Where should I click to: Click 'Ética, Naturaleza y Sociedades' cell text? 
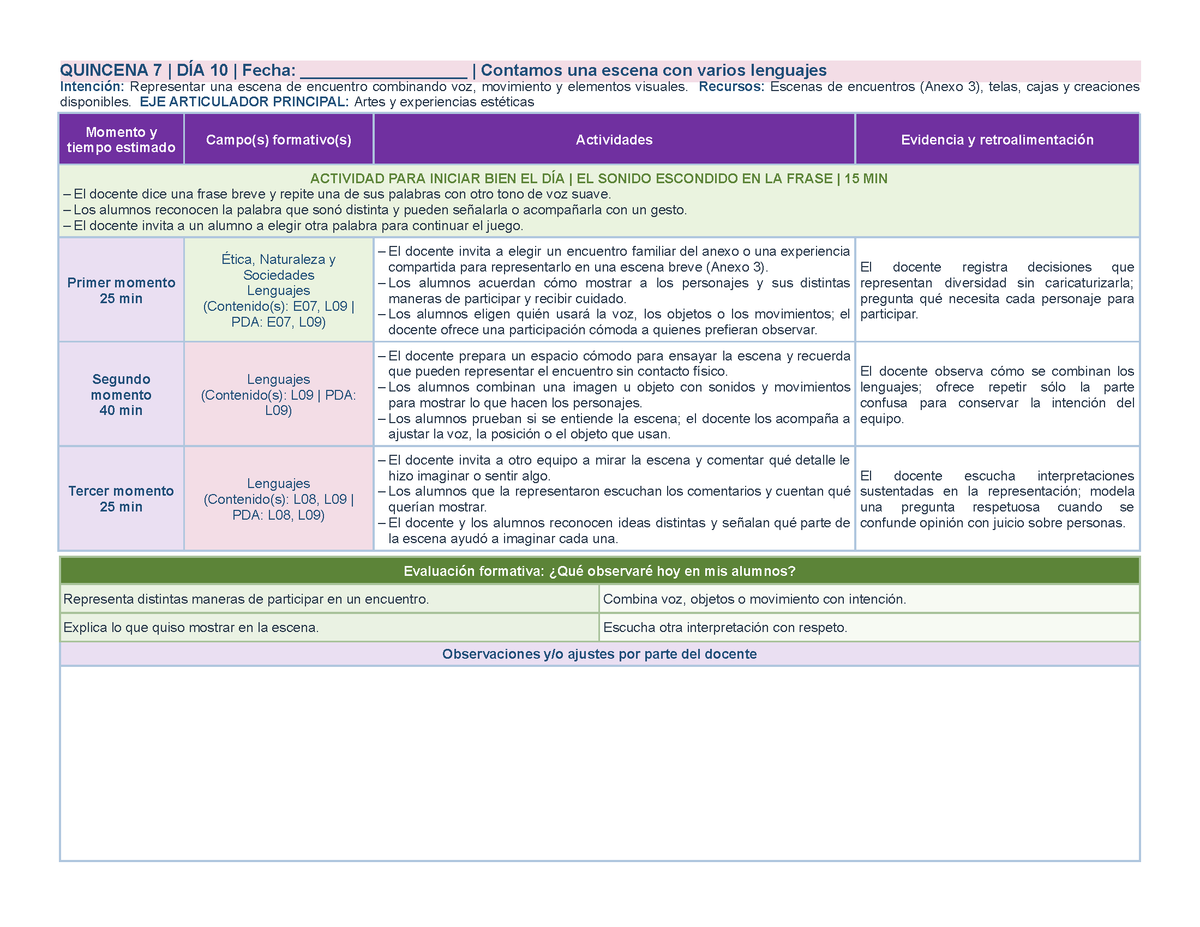point(279,267)
